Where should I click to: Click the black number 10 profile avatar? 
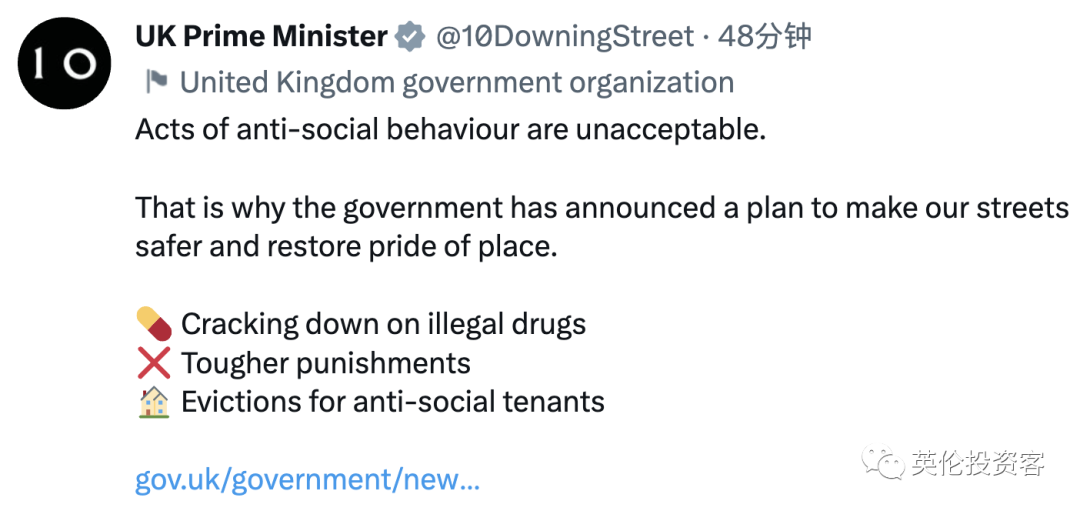pos(64,63)
